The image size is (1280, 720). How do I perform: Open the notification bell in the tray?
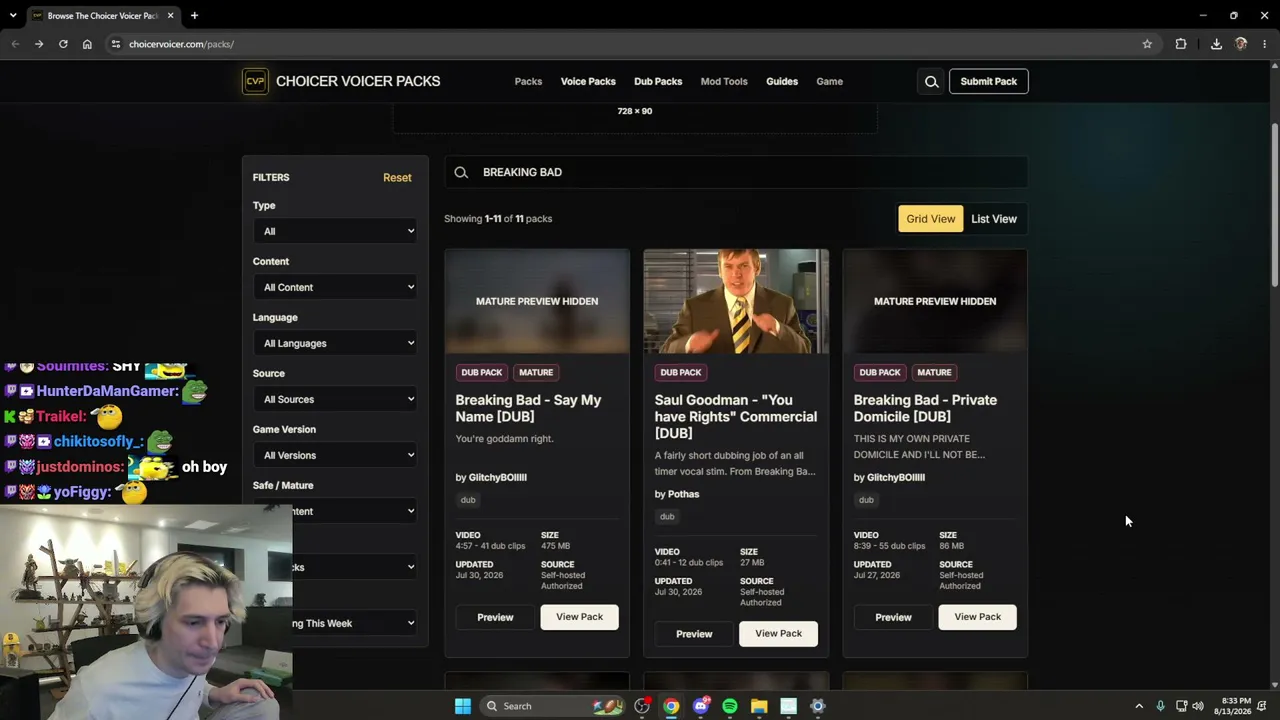1262,706
